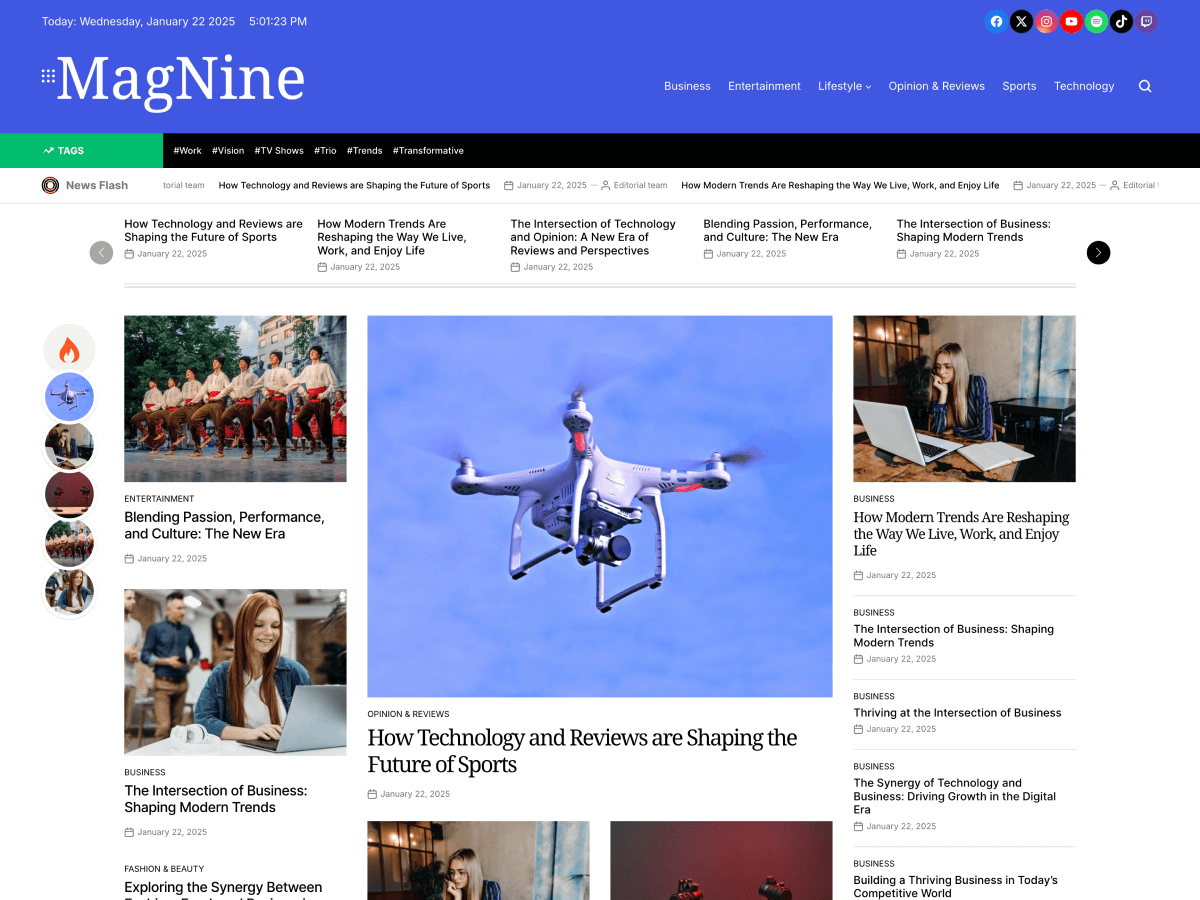Click the OPINION & REVIEWS category label
The width and height of the screenshot is (1200, 900).
408,713
